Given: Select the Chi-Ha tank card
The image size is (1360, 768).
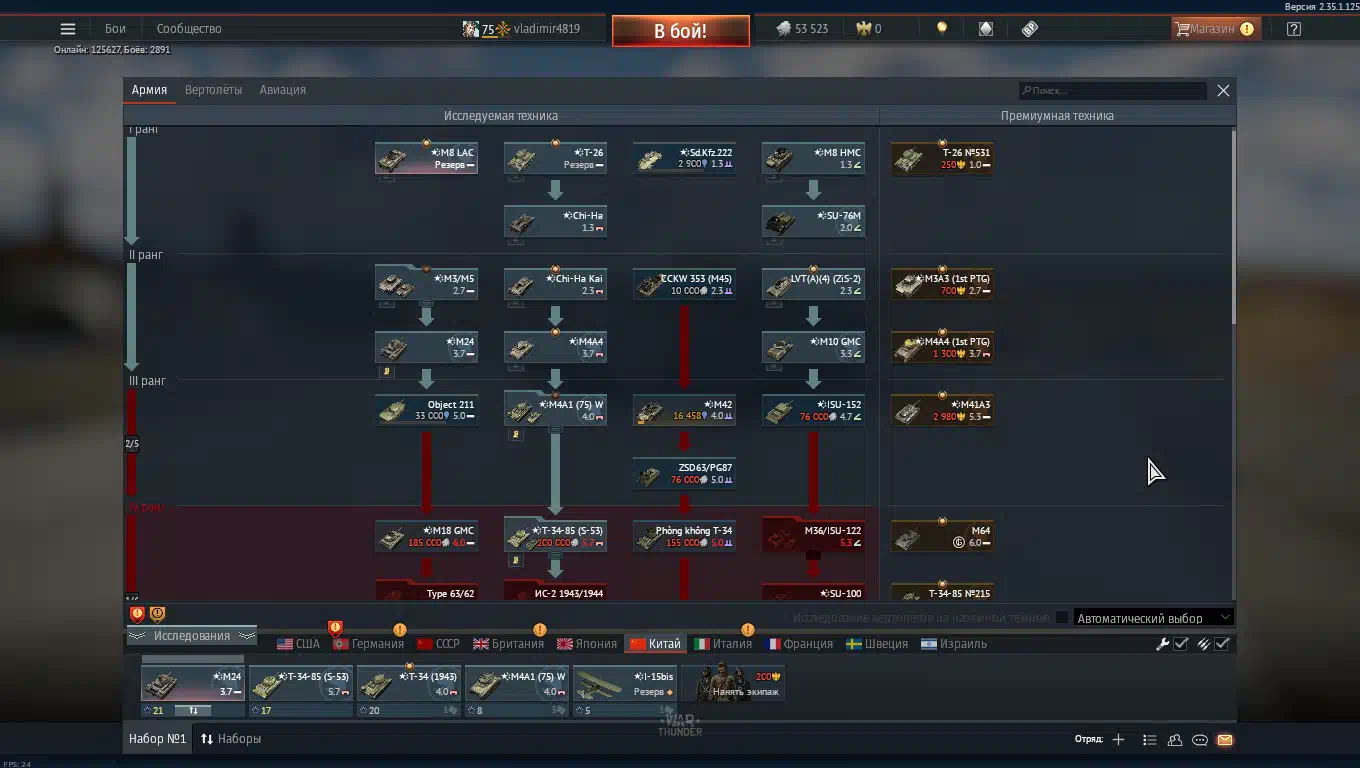Looking at the screenshot, I should coord(555,221).
